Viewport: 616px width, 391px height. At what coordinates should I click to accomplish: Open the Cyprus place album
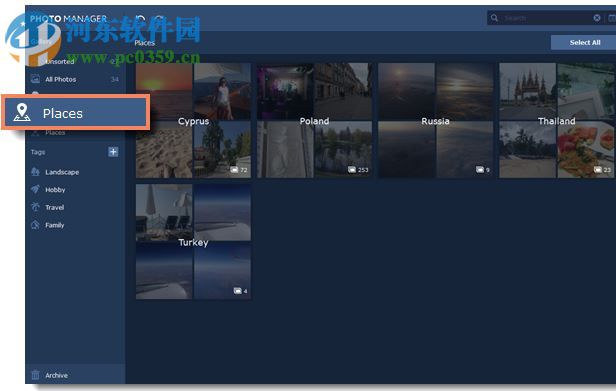(193, 121)
